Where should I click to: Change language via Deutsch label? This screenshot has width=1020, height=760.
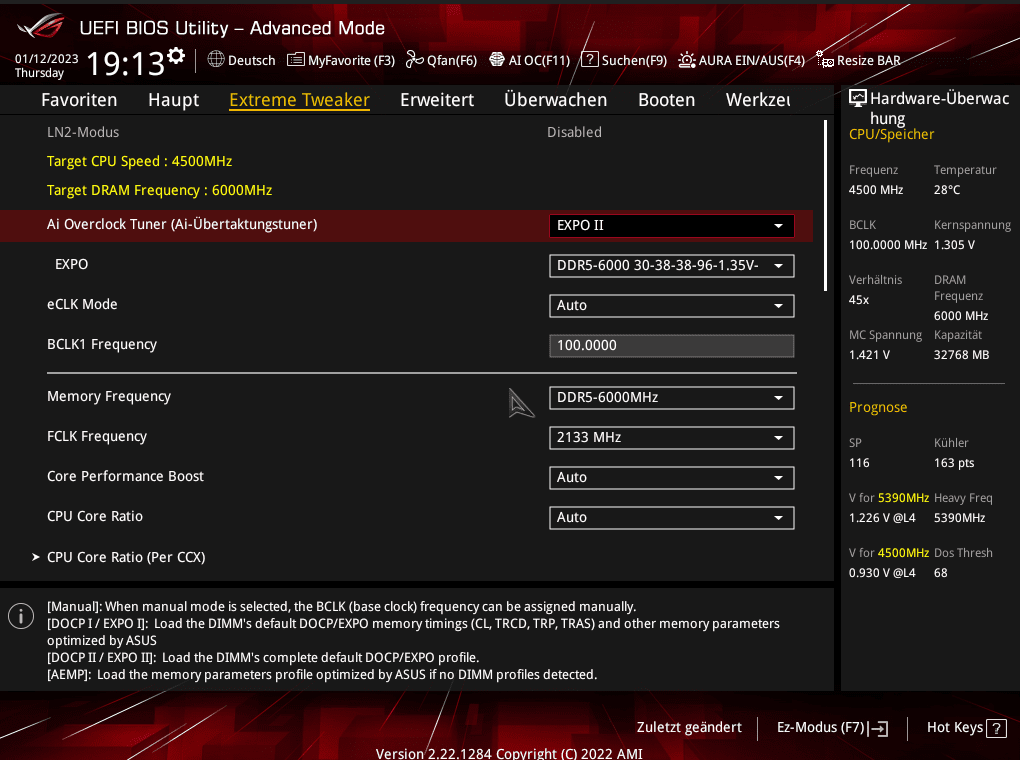tap(251, 61)
